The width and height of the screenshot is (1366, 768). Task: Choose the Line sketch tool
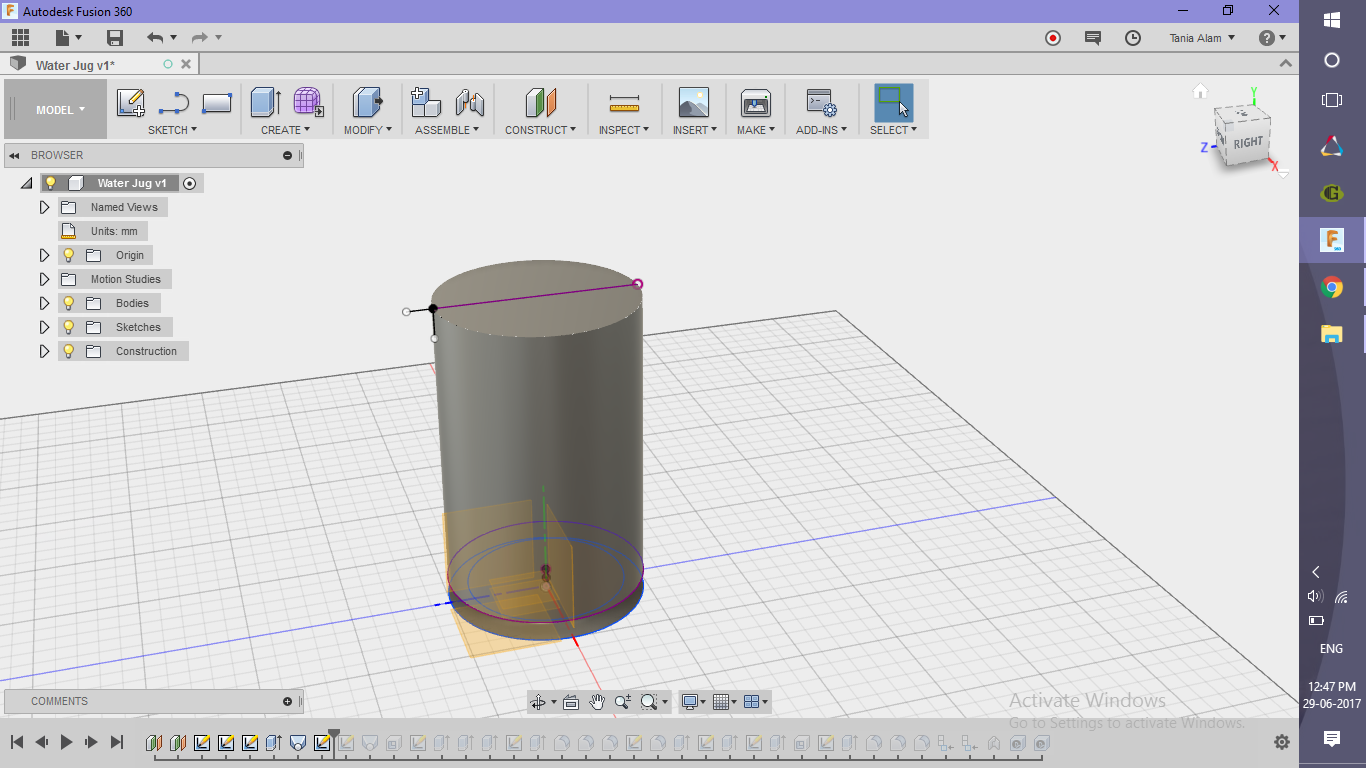pyautogui.click(x=174, y=102)
